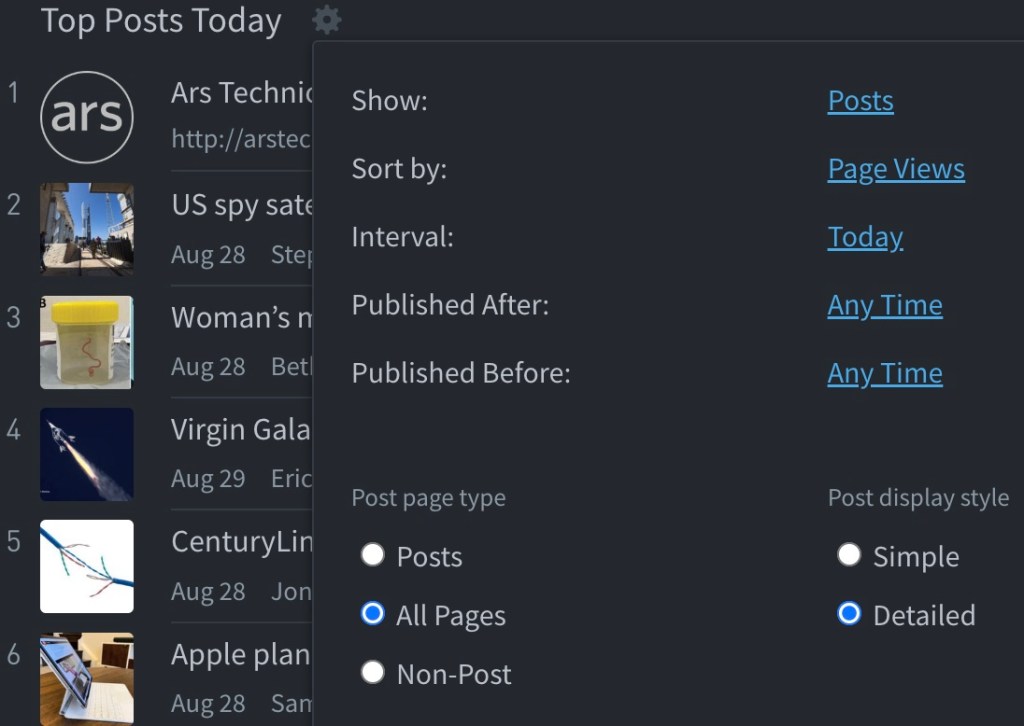Viewport: 1024px width, 726px height.
Task: Select the Posts page type radio button
Action: [x=373, y=555]
